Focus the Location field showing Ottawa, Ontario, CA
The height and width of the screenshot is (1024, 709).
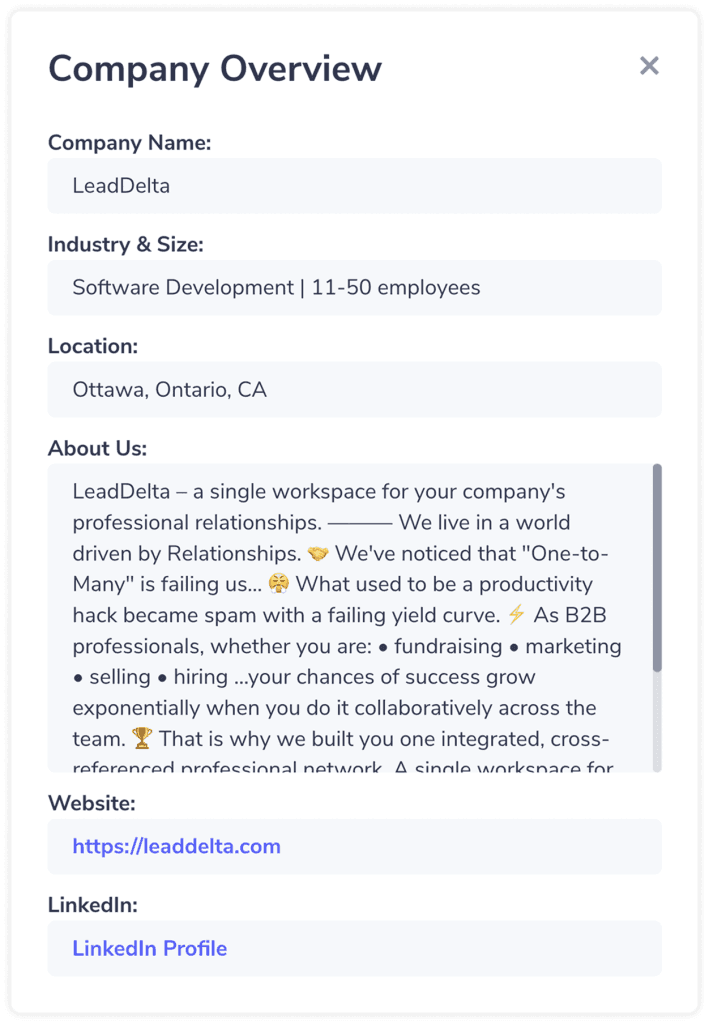point(354,389)
